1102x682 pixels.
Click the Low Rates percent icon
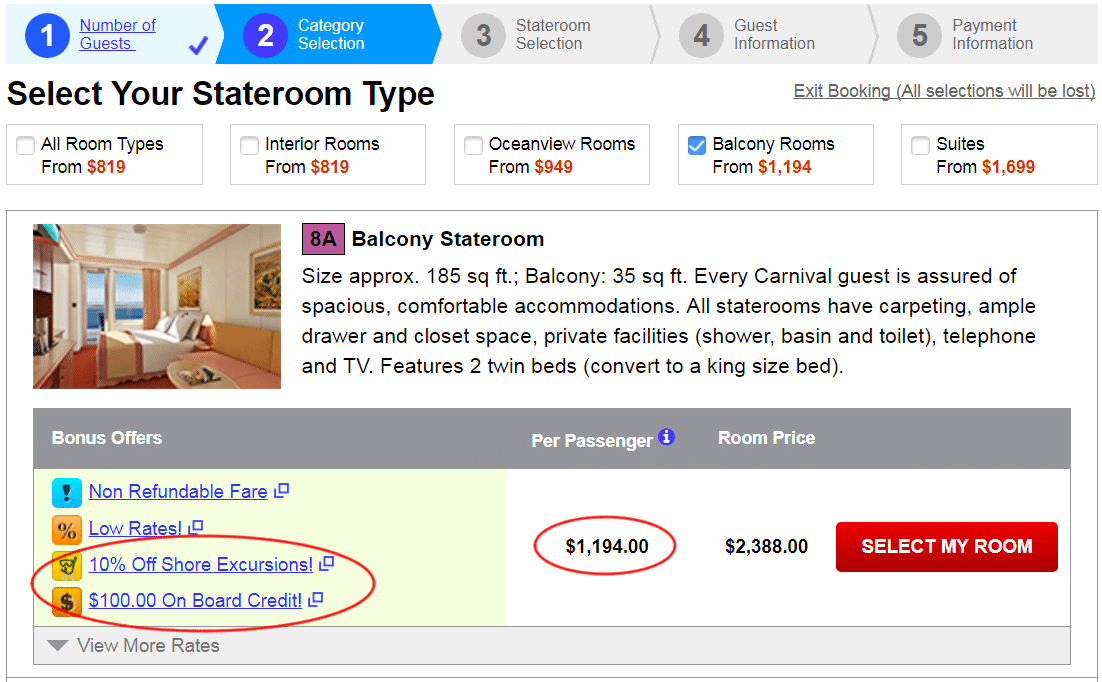pos(67,529)
